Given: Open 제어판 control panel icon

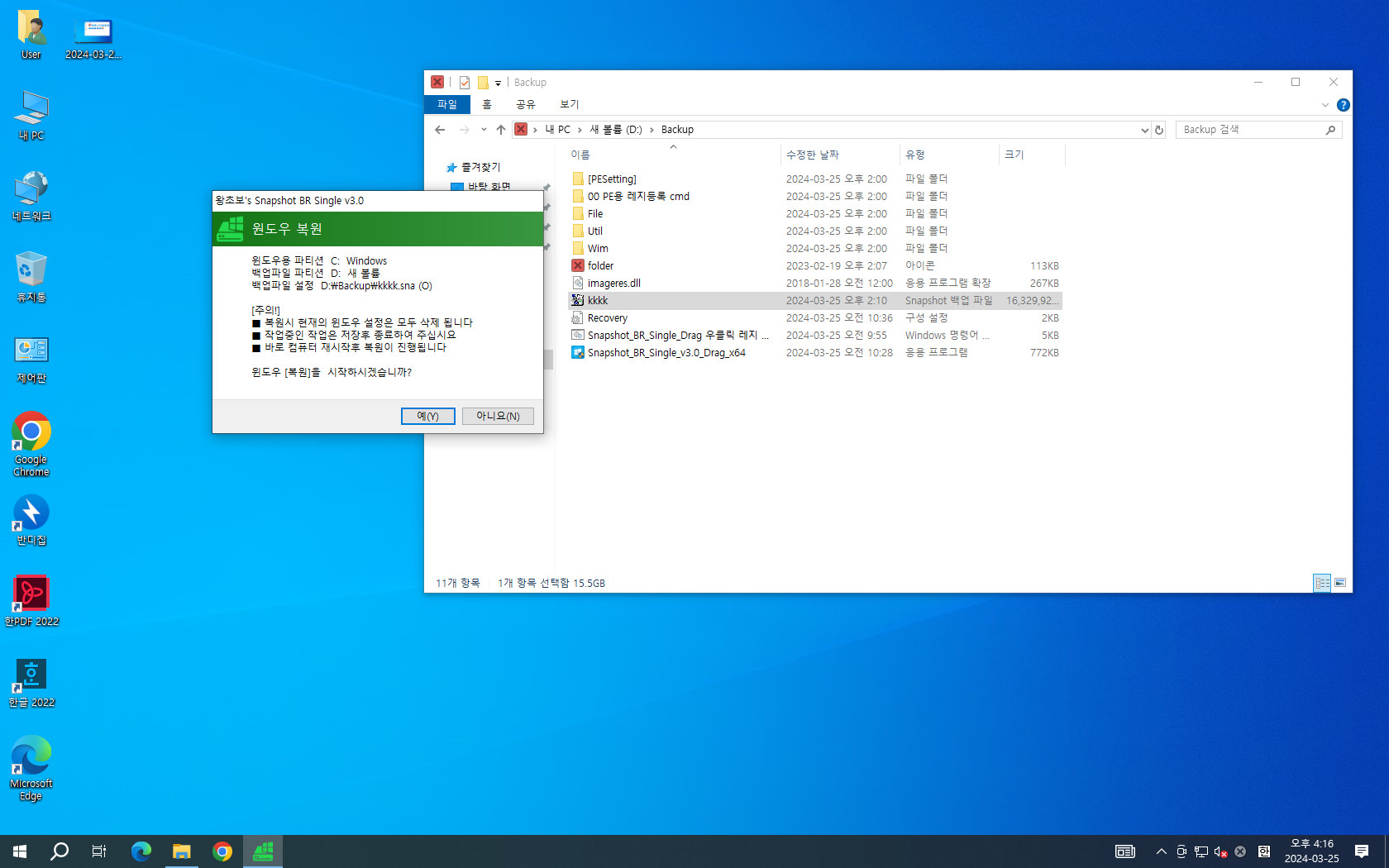Looking at the screenshot, I should click(31, 359).
